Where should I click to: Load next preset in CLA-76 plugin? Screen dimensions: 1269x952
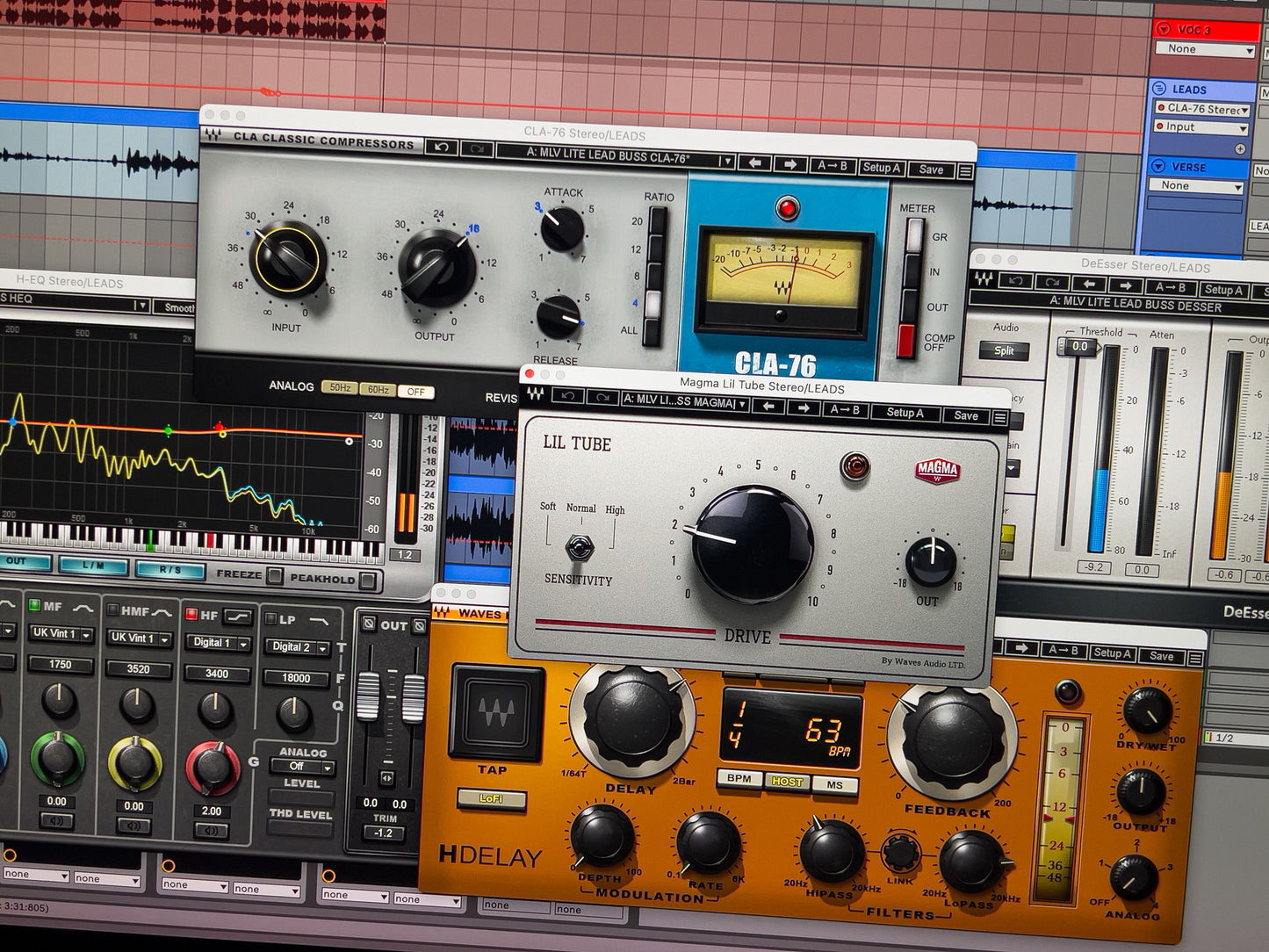(790, 164)
